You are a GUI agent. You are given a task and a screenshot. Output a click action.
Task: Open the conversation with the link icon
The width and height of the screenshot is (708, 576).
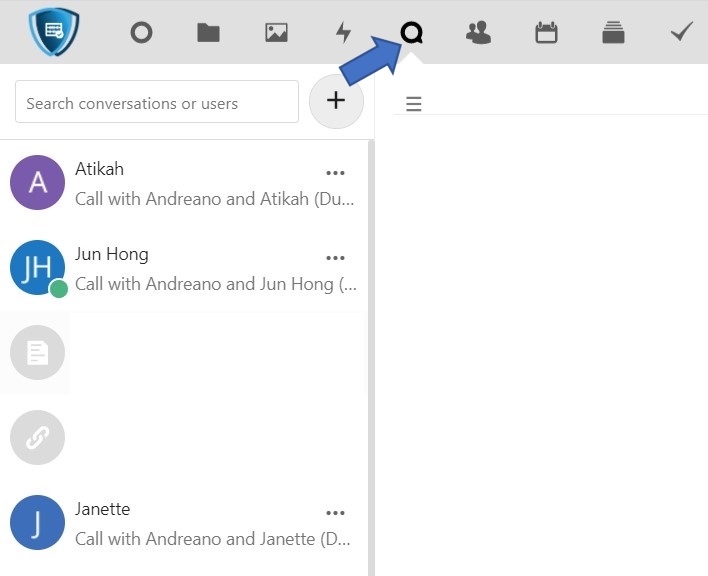point(37,437)
